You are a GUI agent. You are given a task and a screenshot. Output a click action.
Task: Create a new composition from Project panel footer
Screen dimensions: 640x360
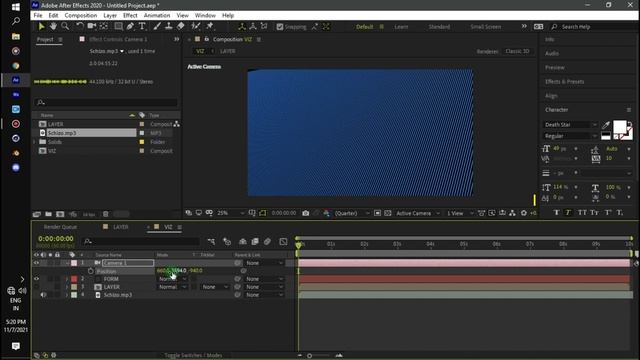coord(60,214)
